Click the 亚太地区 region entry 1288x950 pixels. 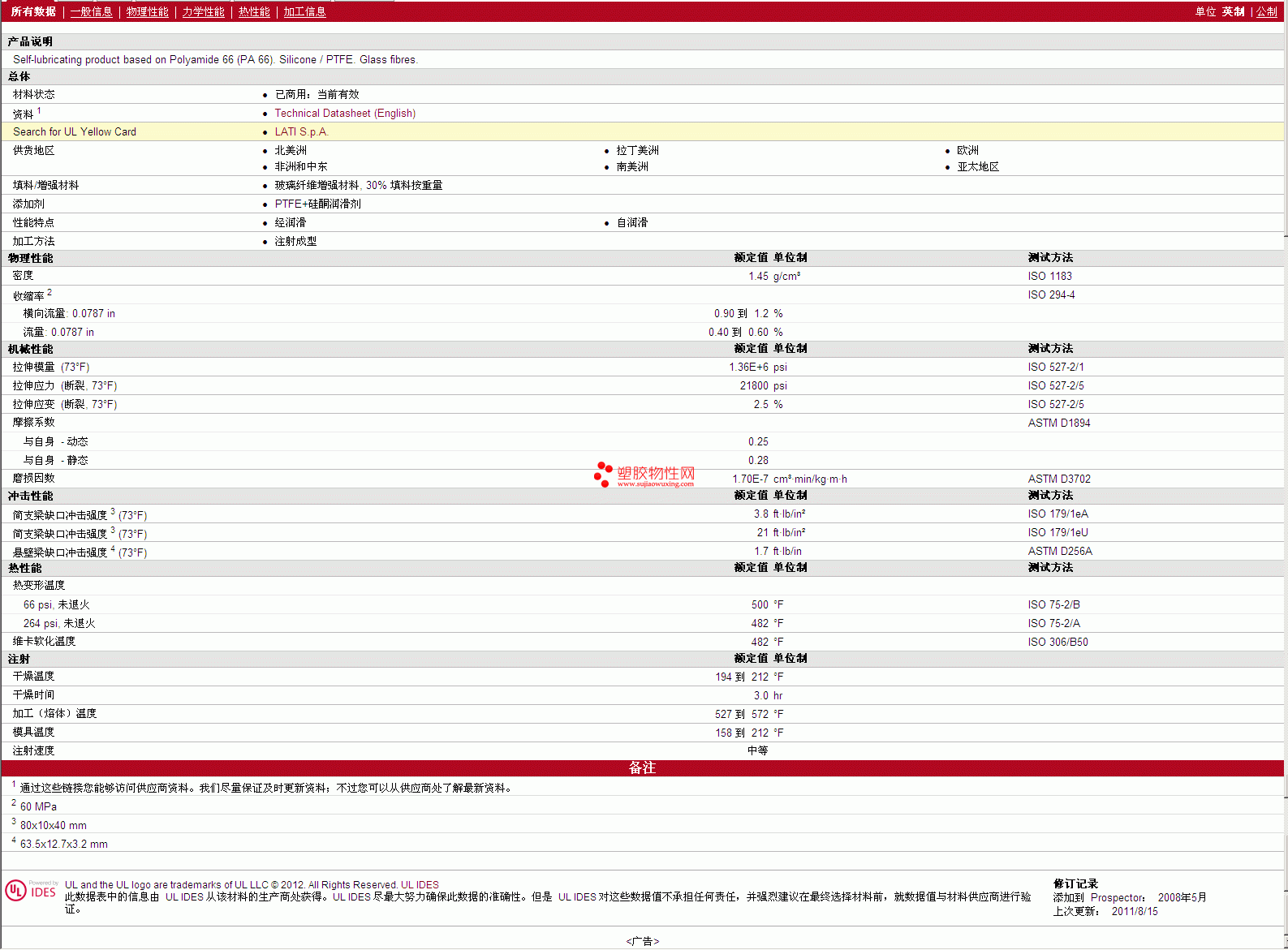click(x=978, y=167)
